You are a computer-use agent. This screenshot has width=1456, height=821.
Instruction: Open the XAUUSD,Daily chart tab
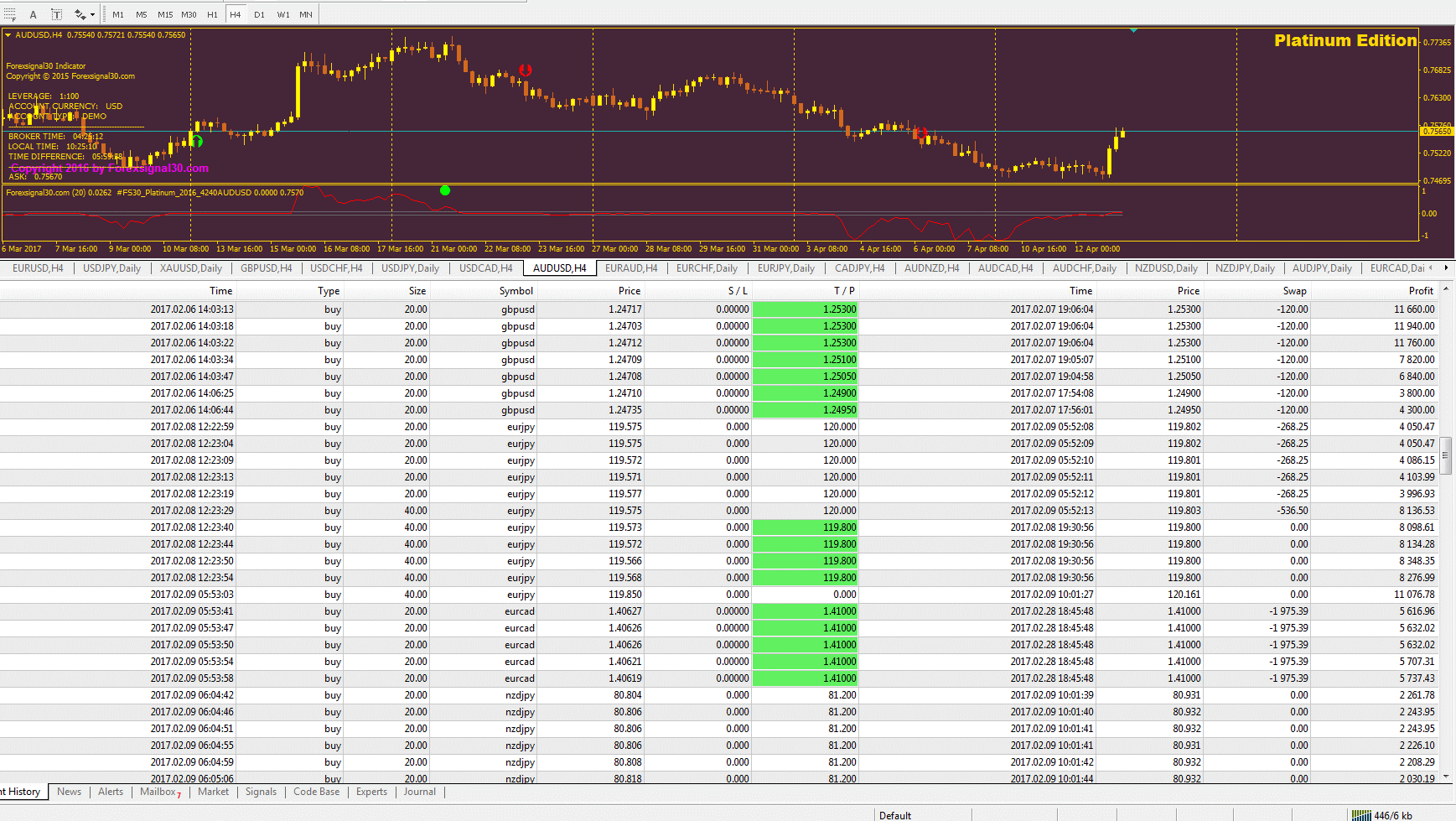tap(191, 268)
